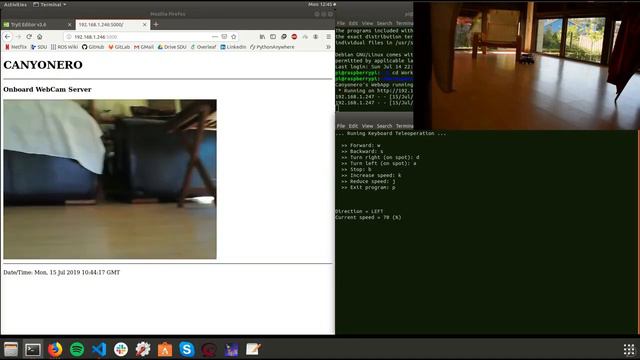Open File menu in upper terminal
Screen dimensions: 640x360
(341, 23)
